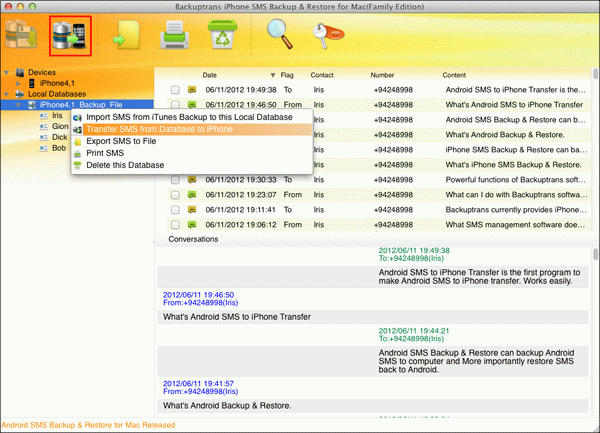Image resolution: width=600 pixels, height=433 pixels.
Task: Click the green recycle bin Delete icon
Action: point(222,34)
